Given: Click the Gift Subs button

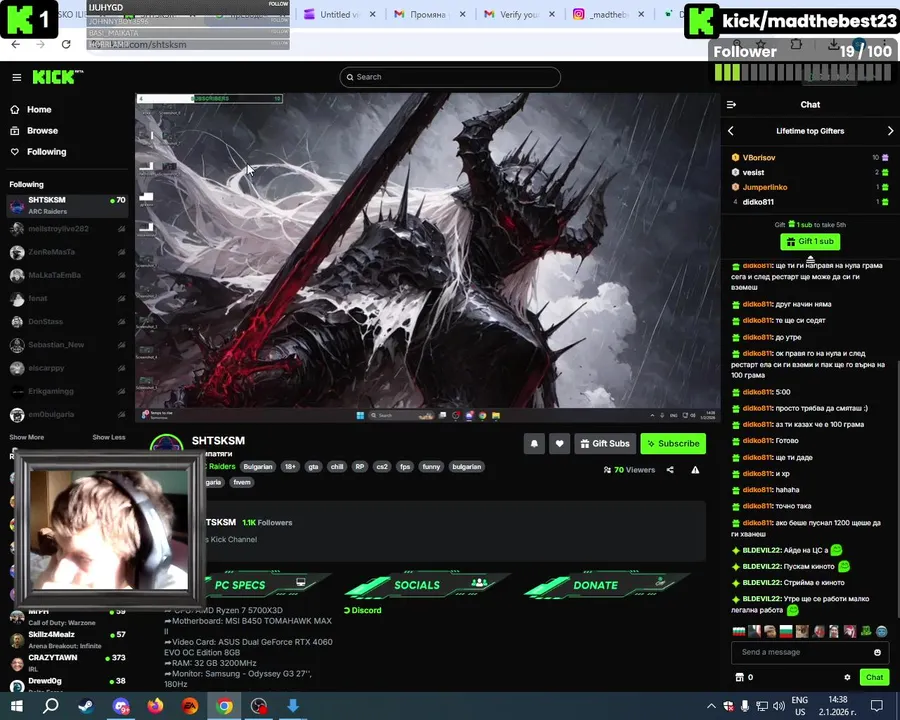Looking at the screenshot, I should pos(605,444).
